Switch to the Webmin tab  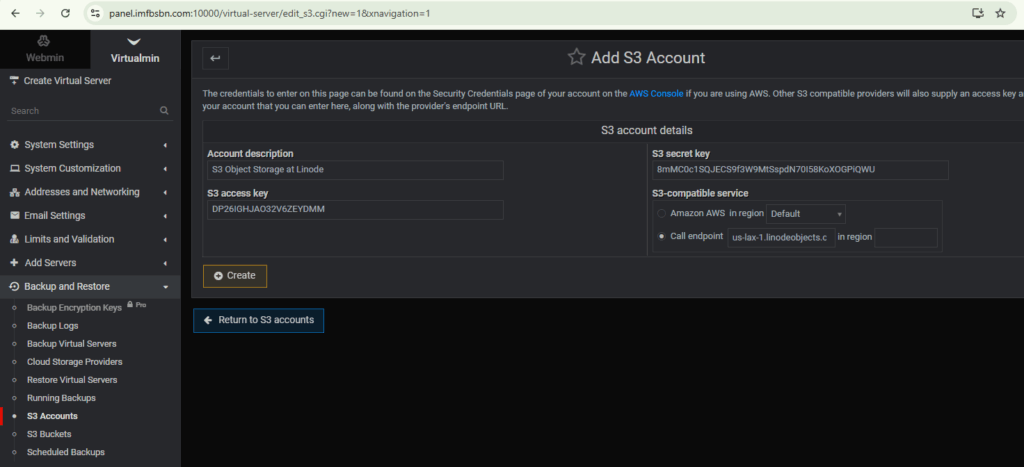pos(44,49)
